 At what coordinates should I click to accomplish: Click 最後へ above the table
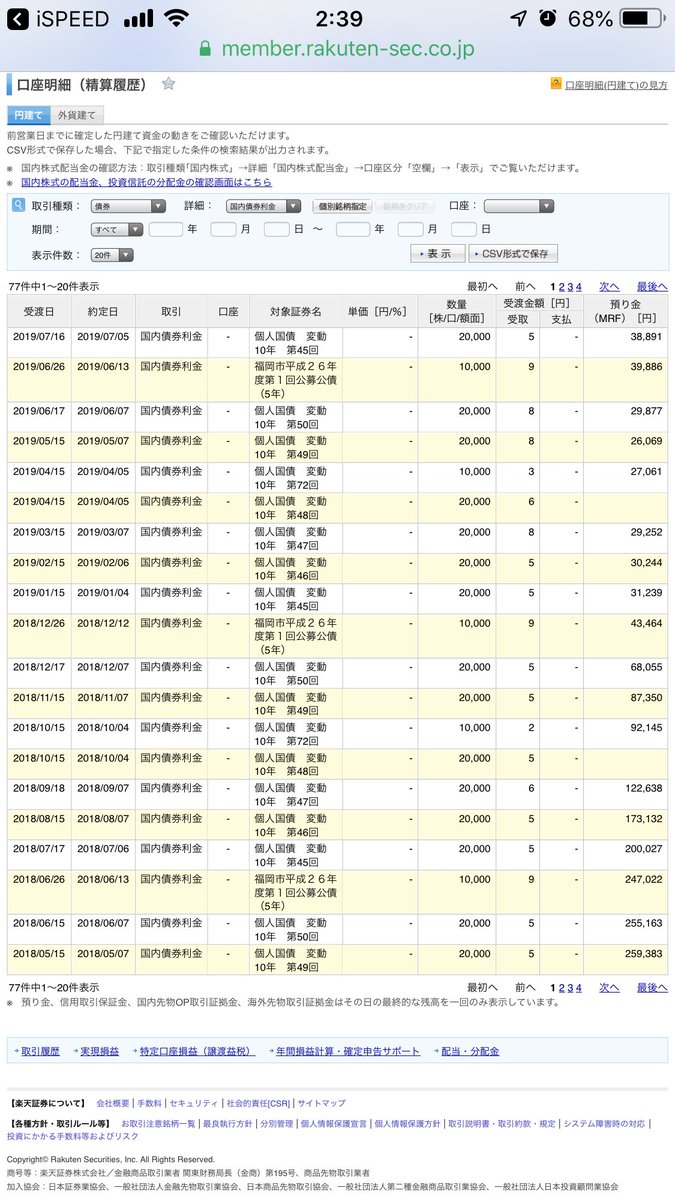click(x=652, y=286)
